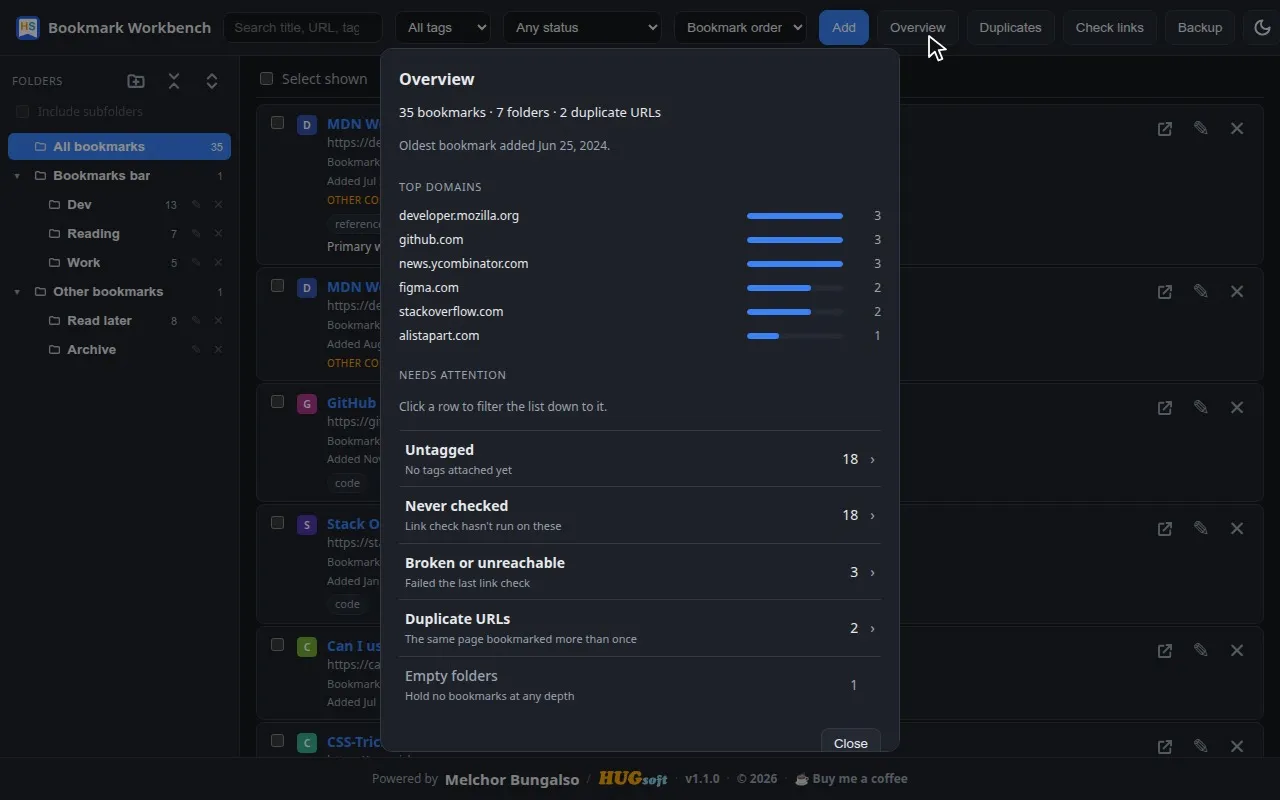Click the rename pencil for the Dev folder
Image resolution: width=1280 pixels, height=800 pixels.
(196, 205)
